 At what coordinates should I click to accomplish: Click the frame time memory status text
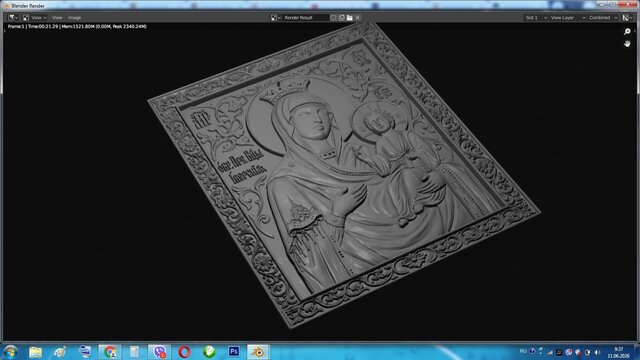click(77, 27)
